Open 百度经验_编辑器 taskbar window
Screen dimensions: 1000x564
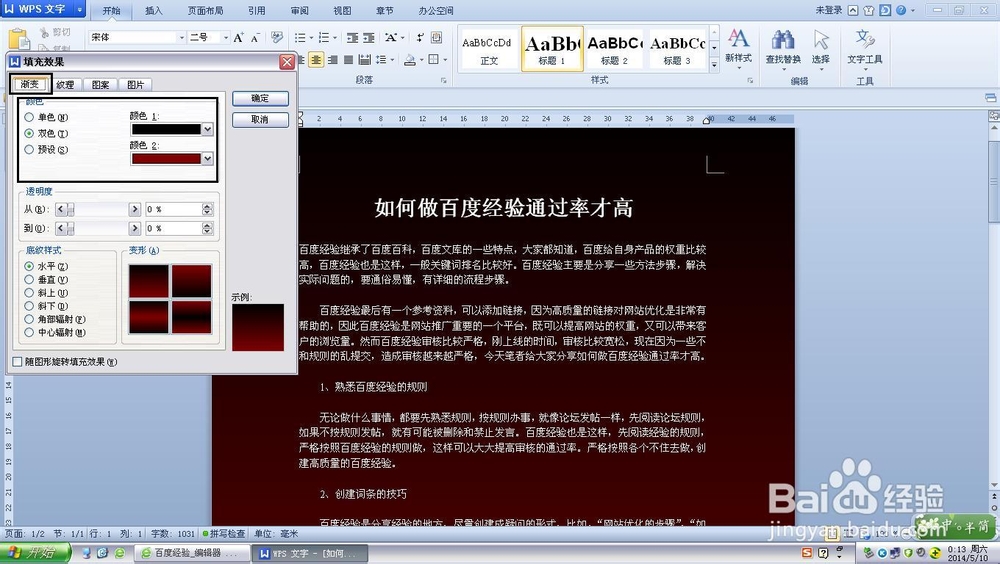190,553
